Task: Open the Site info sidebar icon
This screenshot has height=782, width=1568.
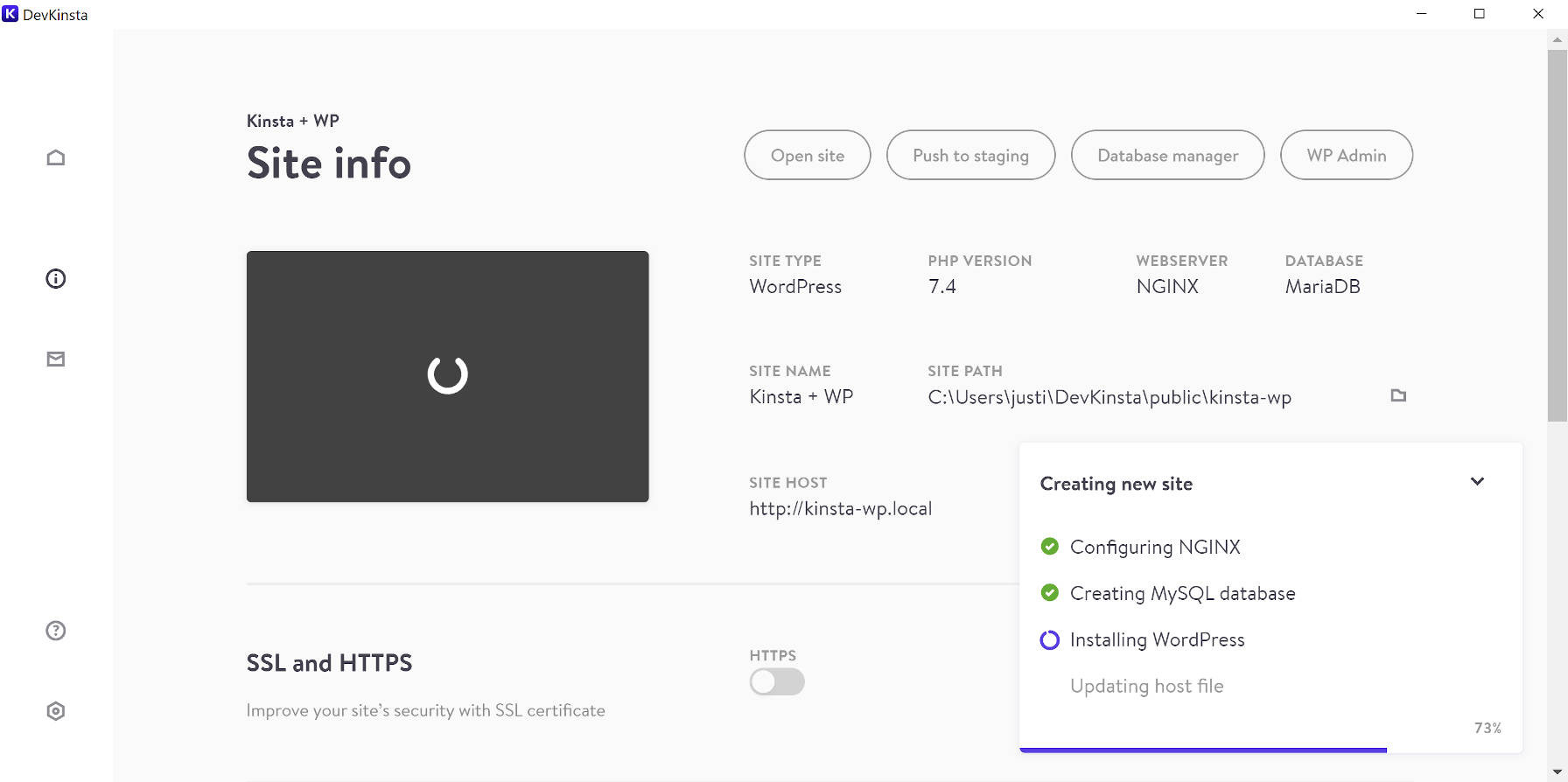Action: coord(56,279)
